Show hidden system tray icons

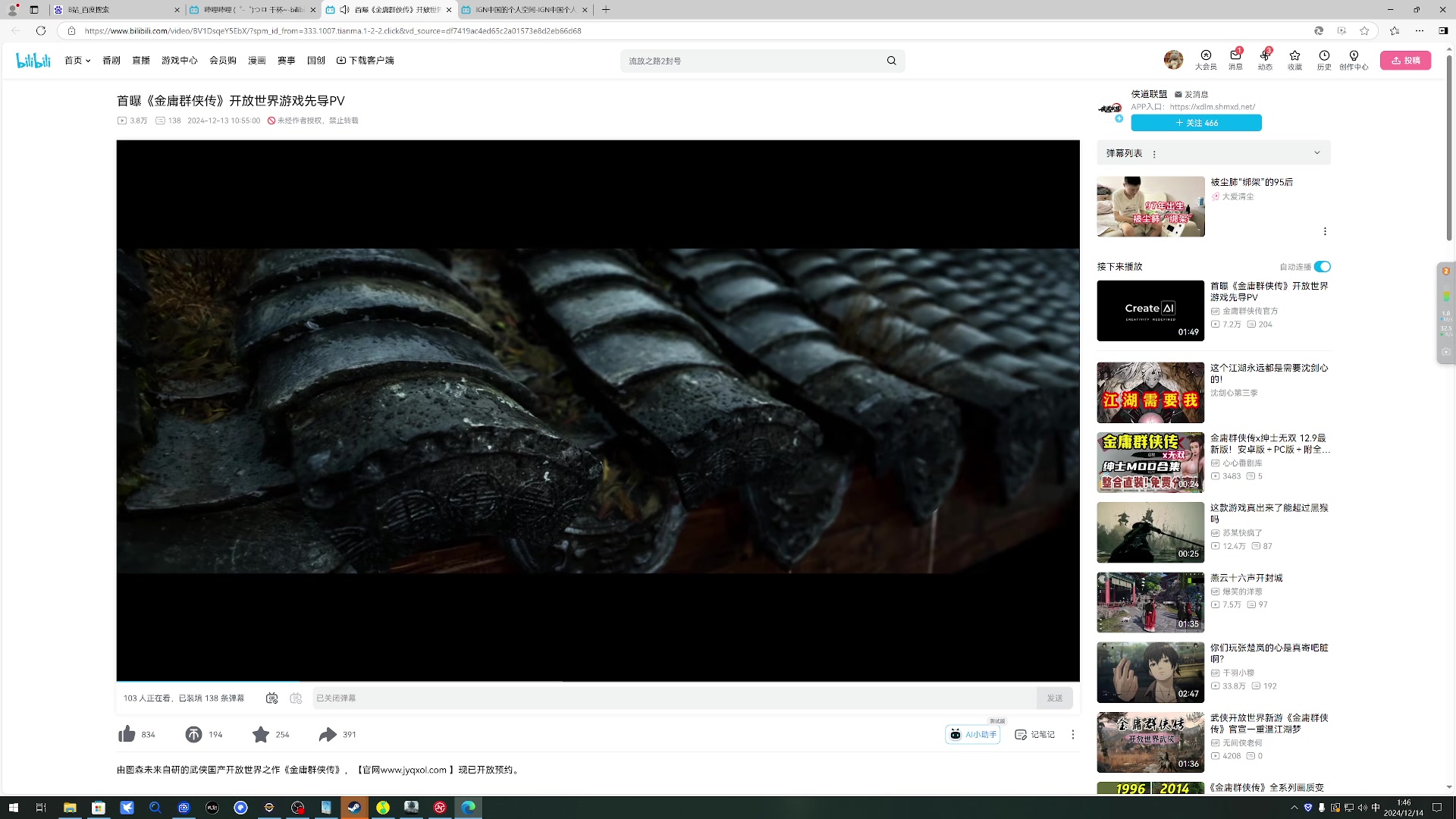click(x=1294, y=808)
